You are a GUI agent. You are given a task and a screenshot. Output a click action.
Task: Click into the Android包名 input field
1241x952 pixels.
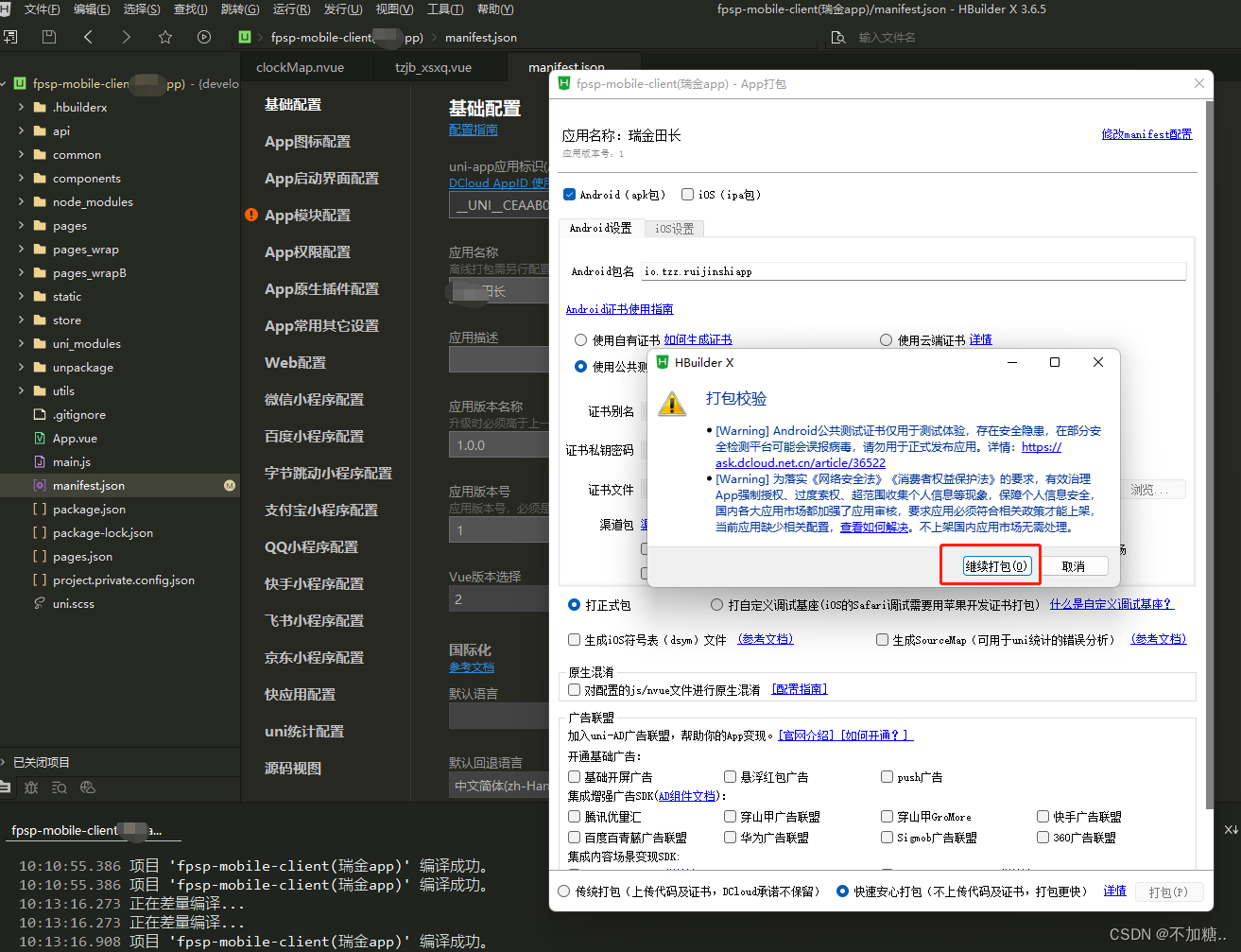coord(913,271)
